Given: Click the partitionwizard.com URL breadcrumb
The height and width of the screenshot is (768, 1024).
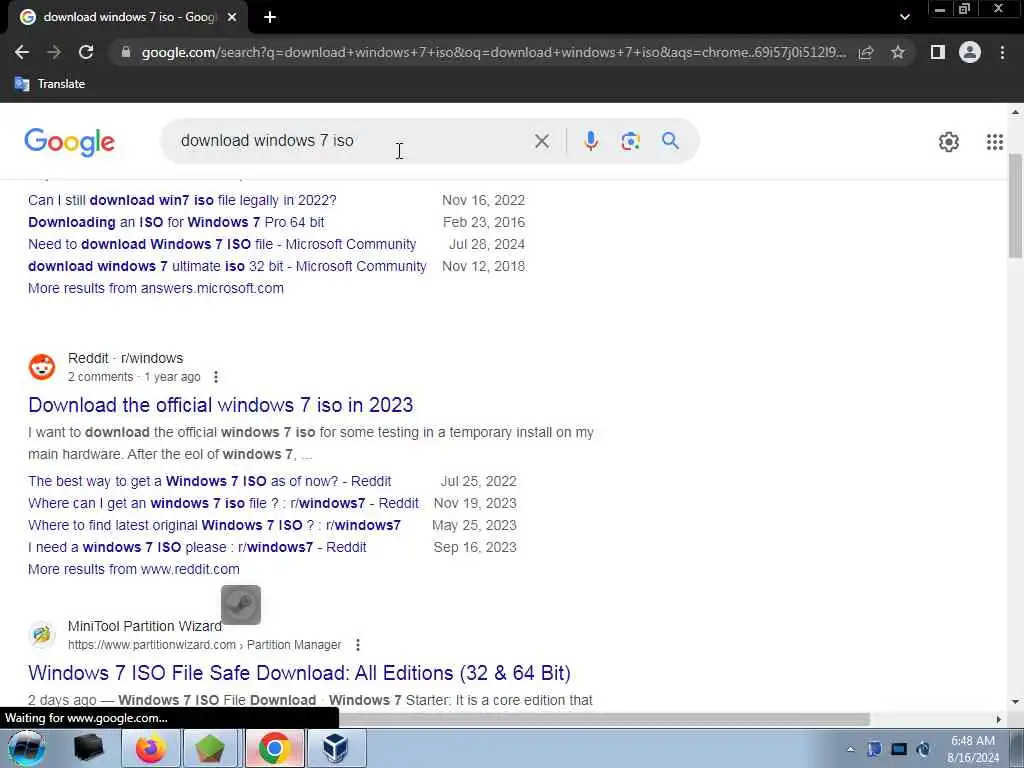Looking at the screenshot, I should tap(204, 645).
